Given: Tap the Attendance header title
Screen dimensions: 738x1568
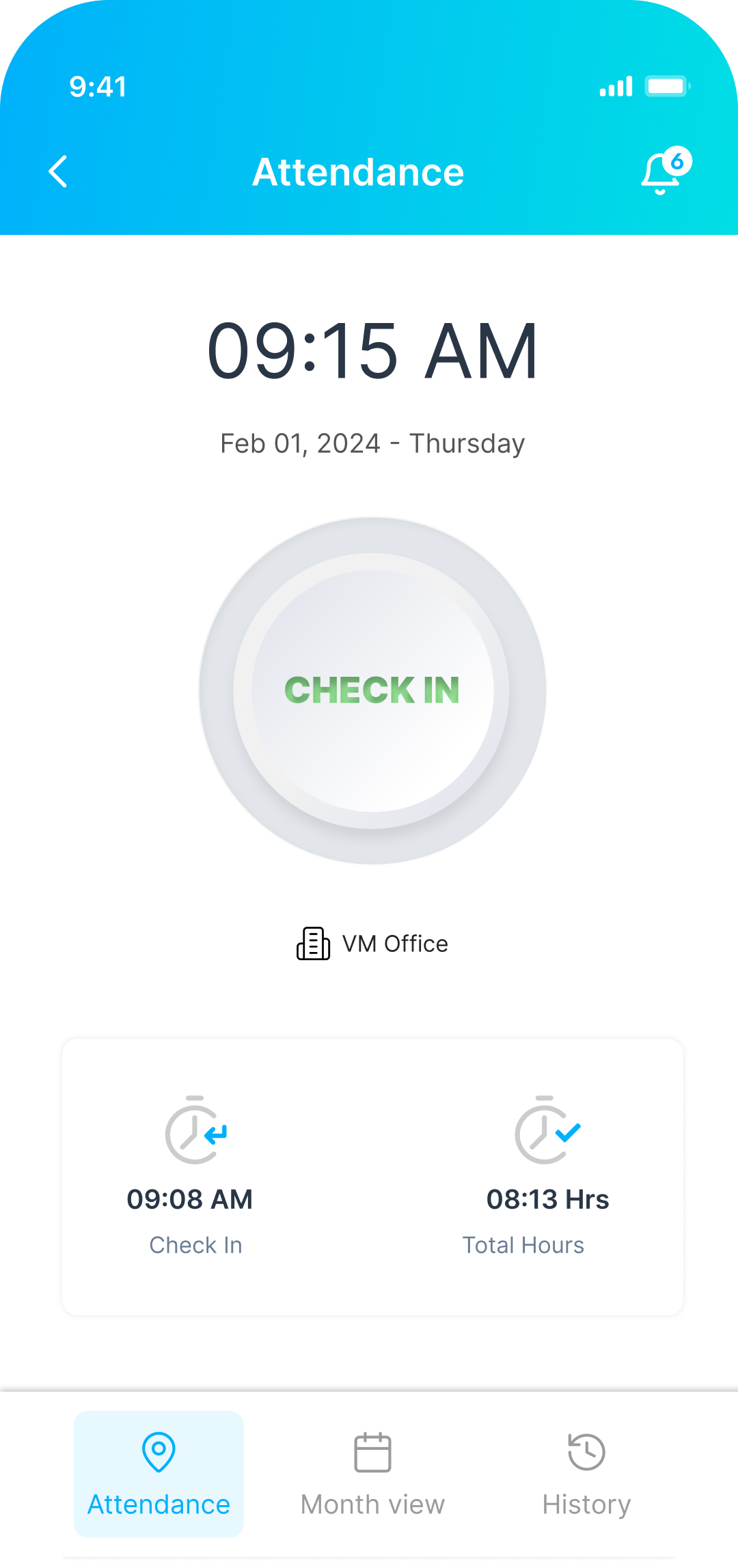Looking at the screenshot, I should tap(358, 172).
